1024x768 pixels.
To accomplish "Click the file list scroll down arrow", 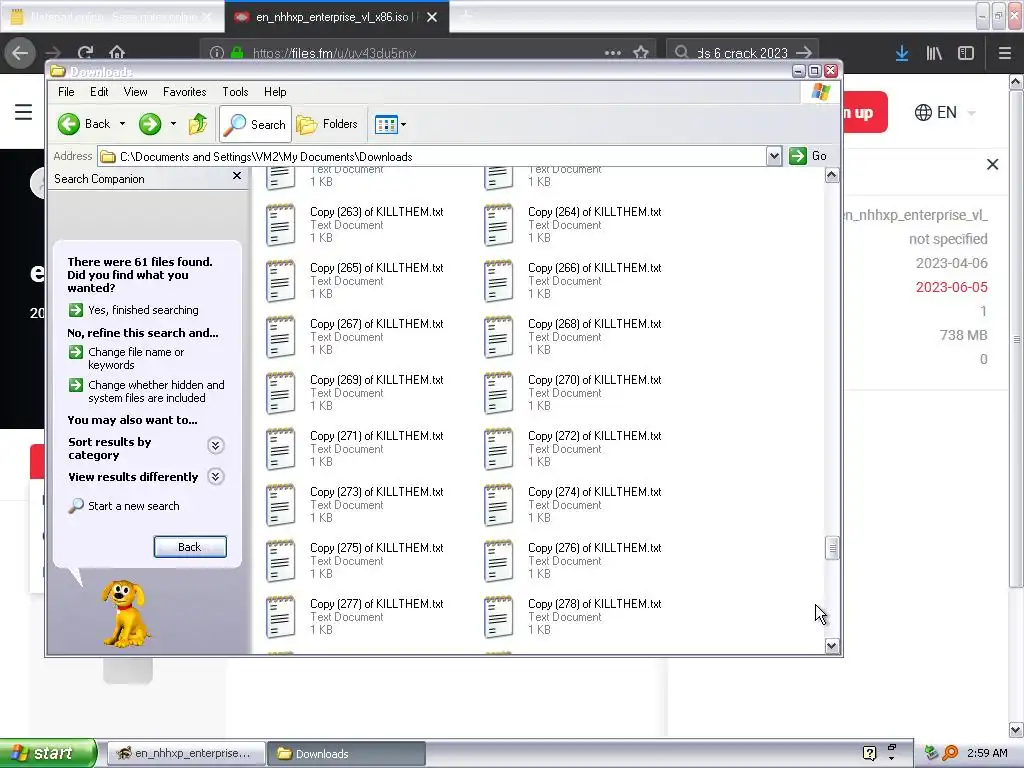I will pos(832,646).
